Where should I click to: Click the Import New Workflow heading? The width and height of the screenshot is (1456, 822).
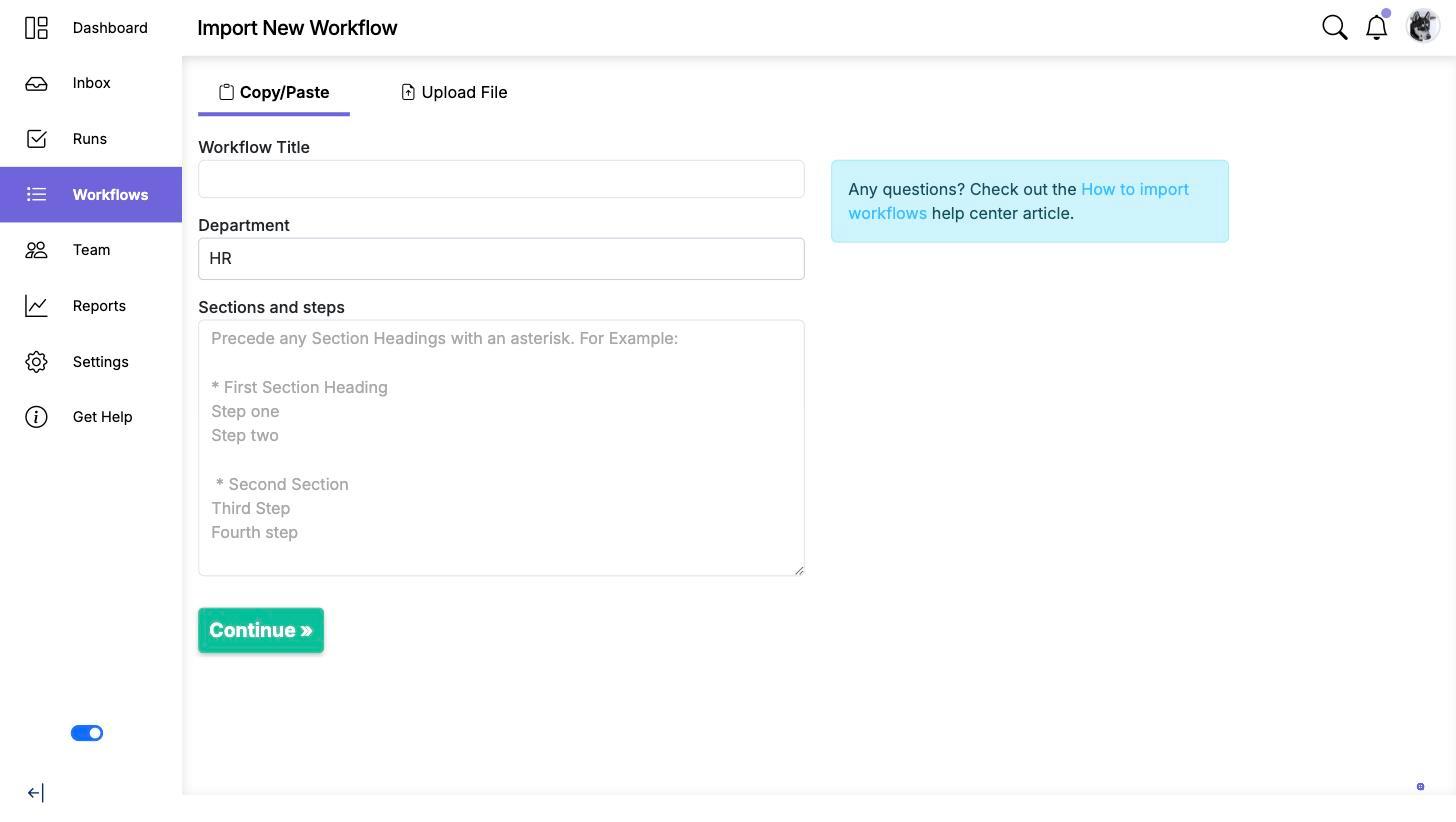[297, 28]
